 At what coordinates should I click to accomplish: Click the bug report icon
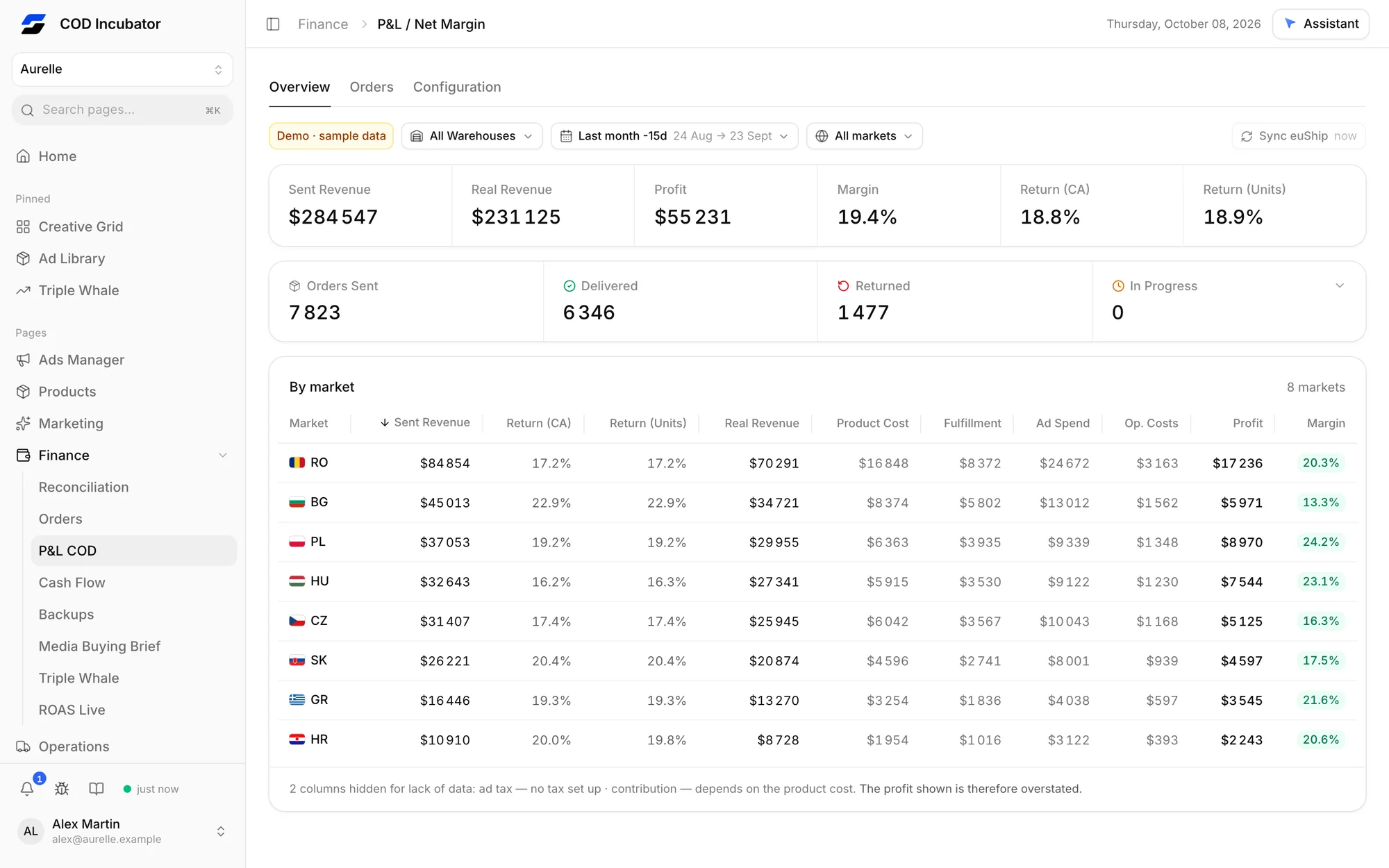62,789
